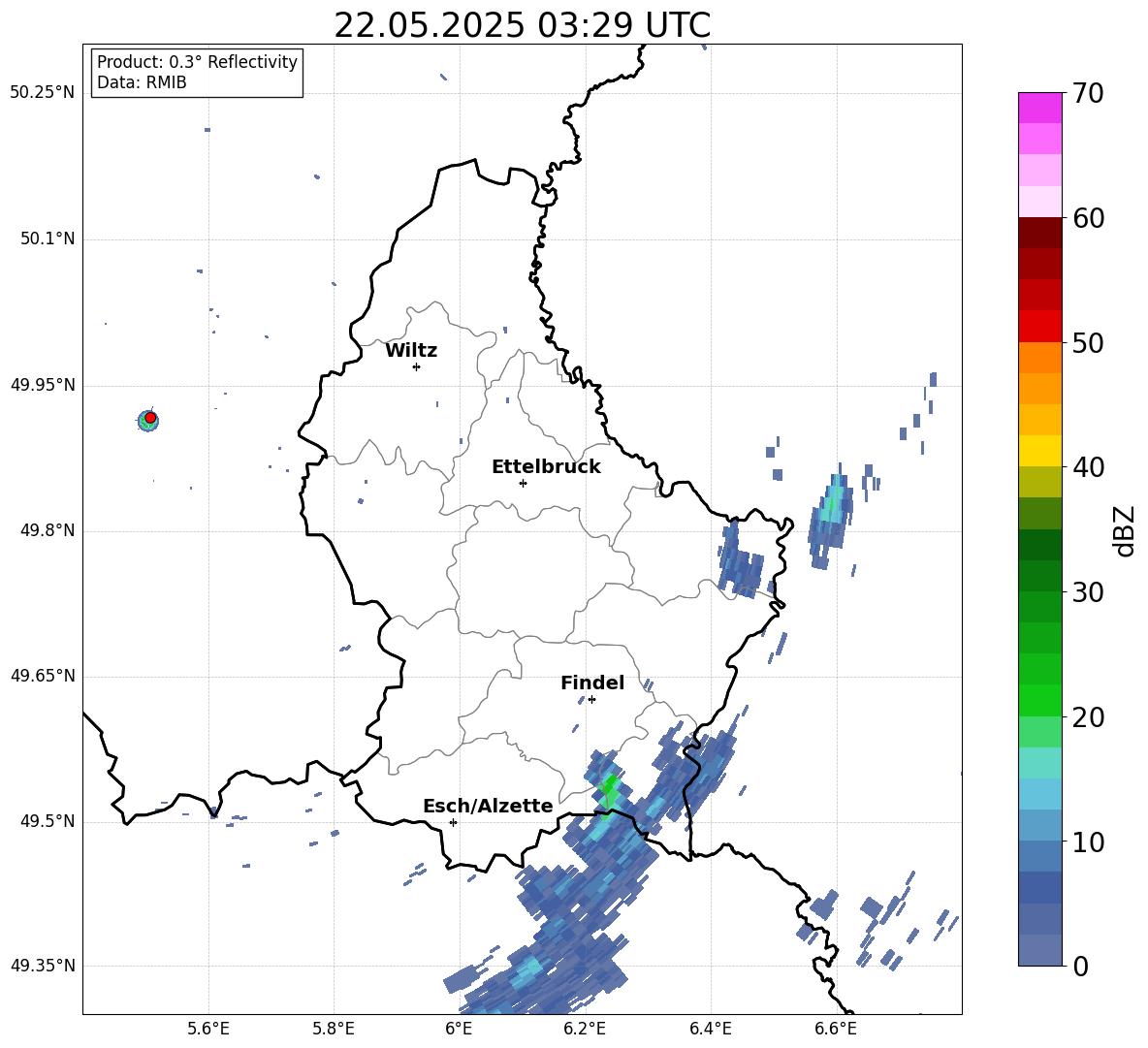Click the colorbar 0 tick label

pyautogui.click(x=1080, y=966)
